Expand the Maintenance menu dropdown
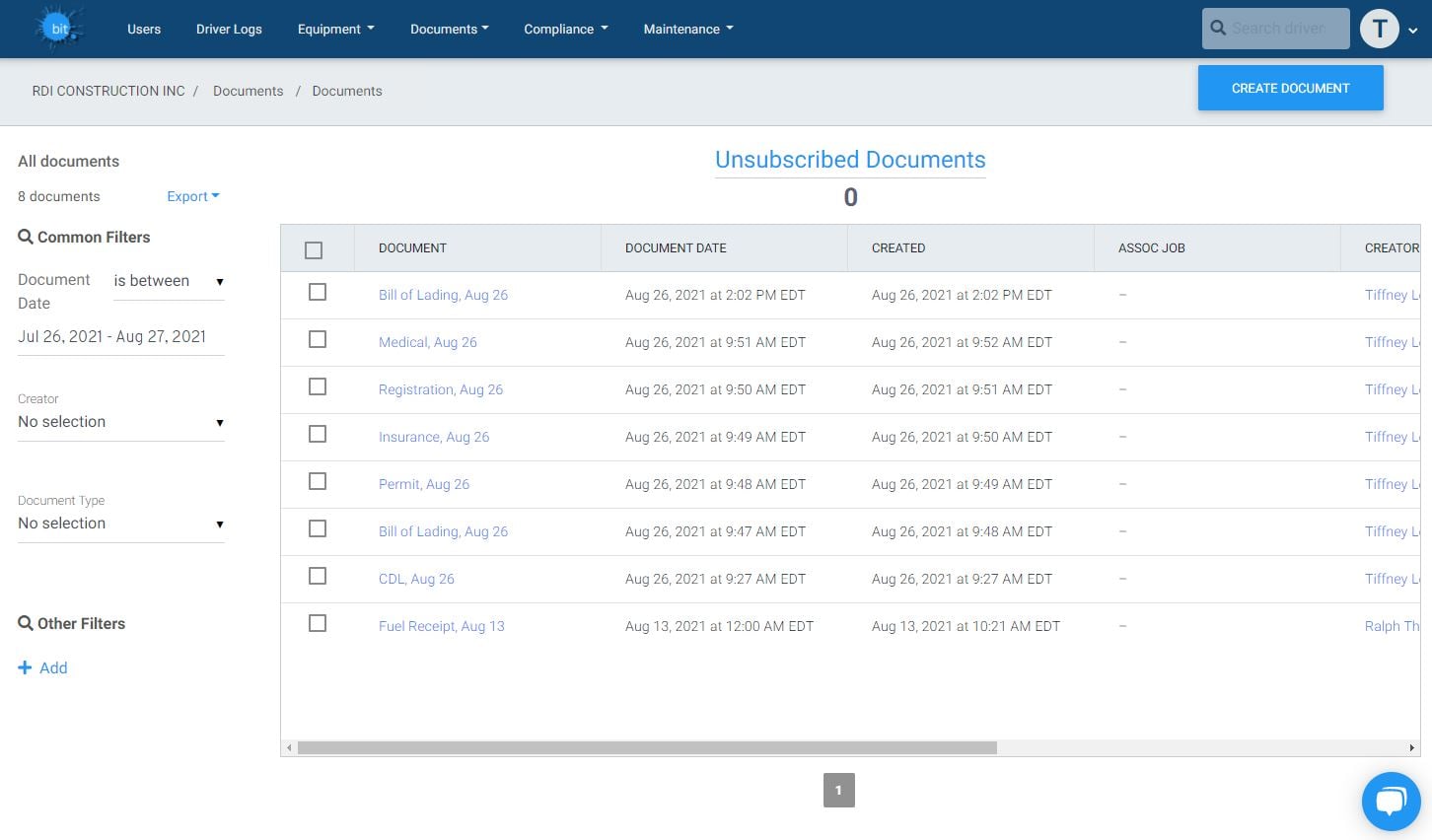Viewport: 1432px width, 840px height. [688, 29]
